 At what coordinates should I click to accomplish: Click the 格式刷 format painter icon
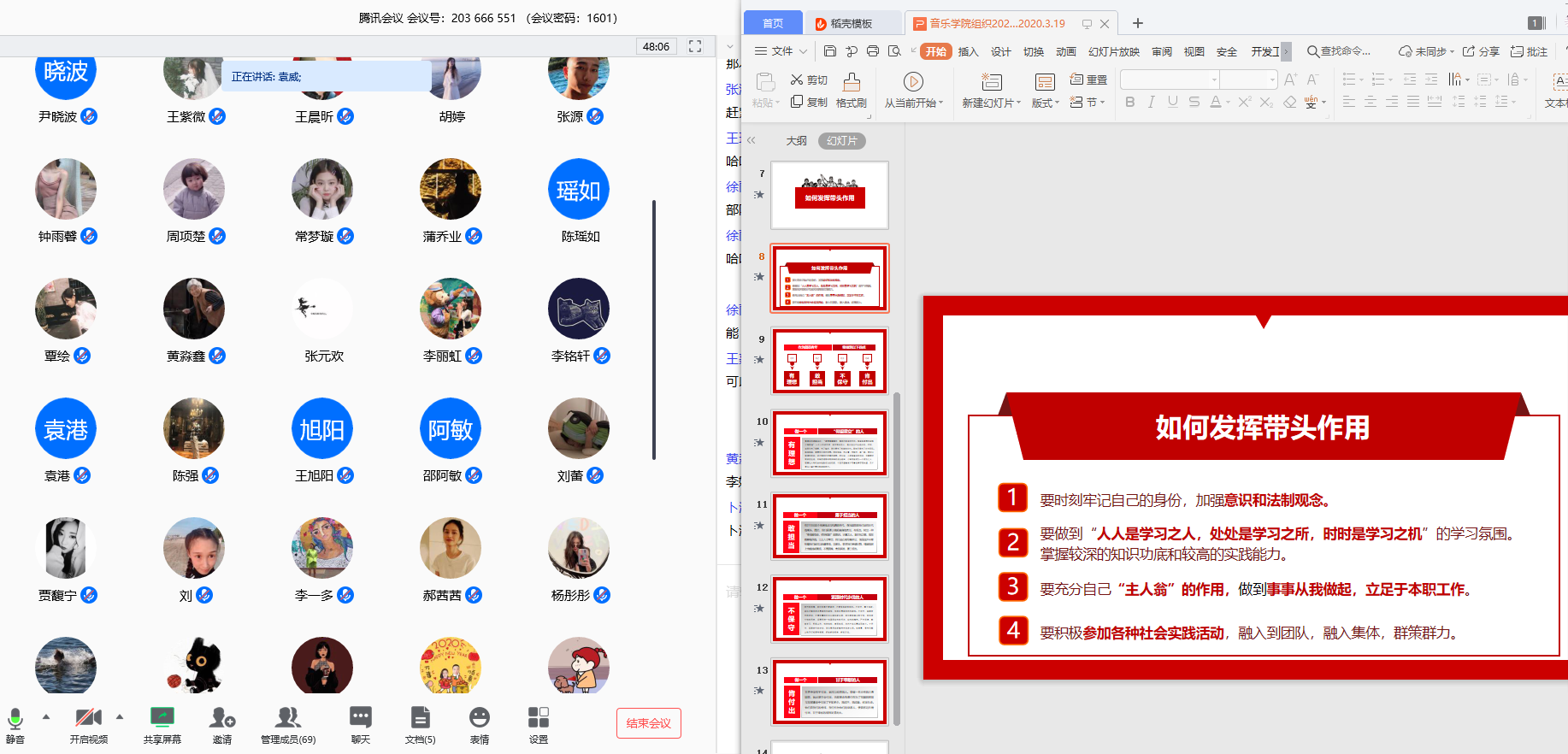[852, 83]
